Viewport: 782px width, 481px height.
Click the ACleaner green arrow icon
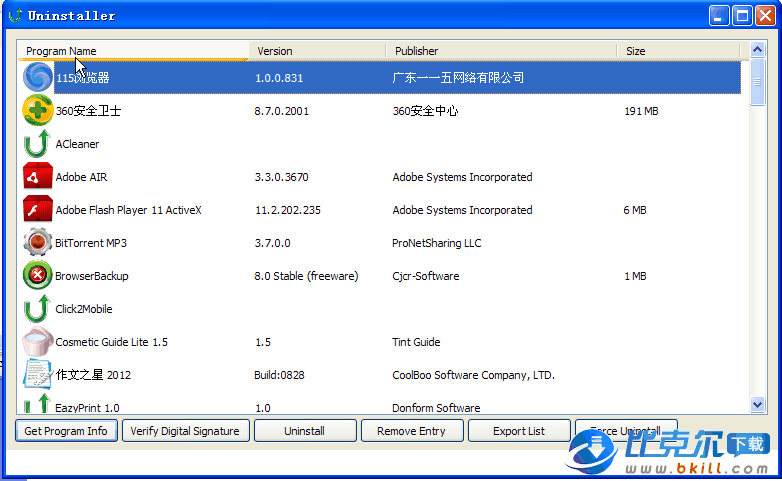[37, 144]
